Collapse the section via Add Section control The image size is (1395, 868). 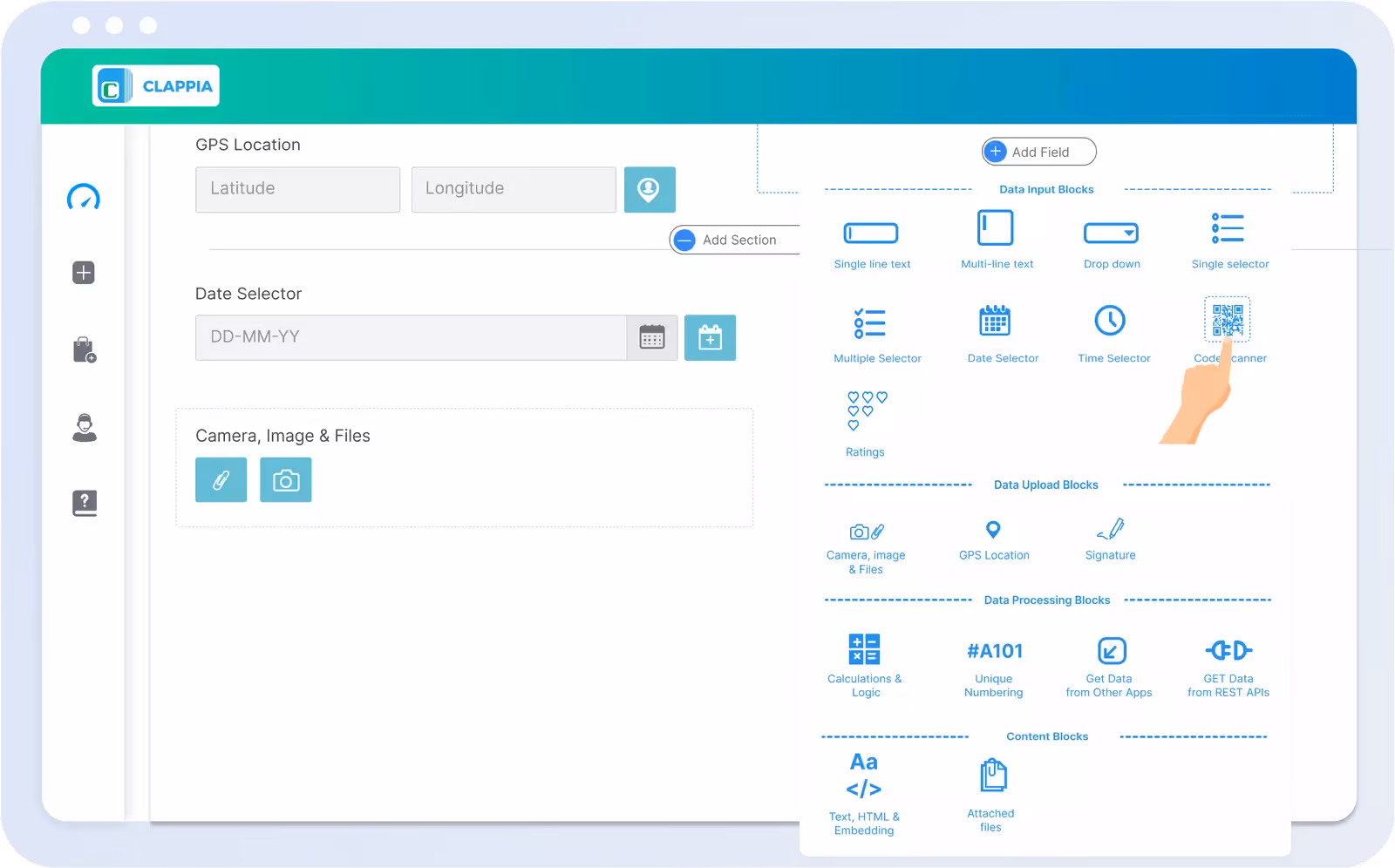pos(684,240)
